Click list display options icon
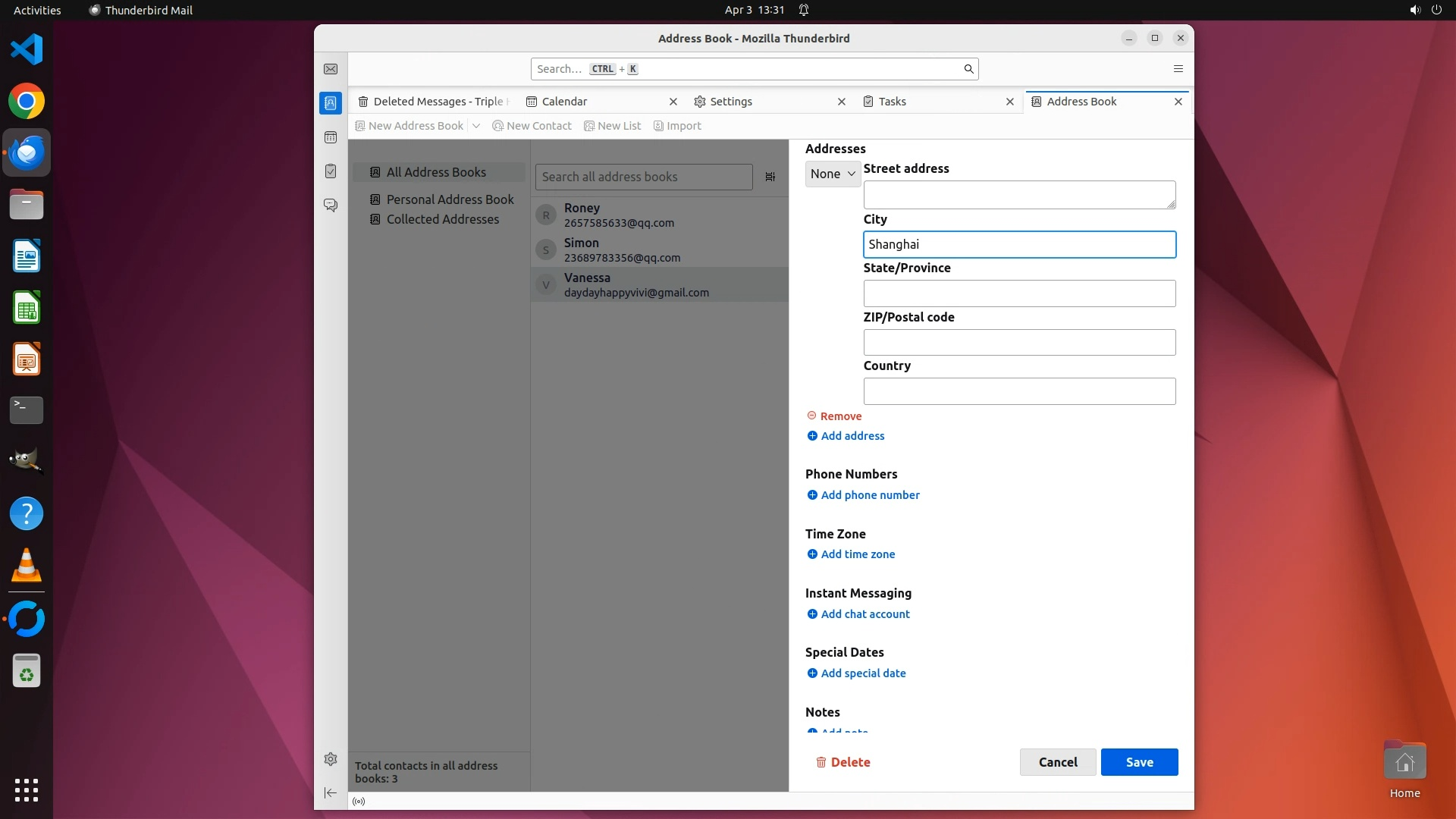1456x819 pixels. [770, 177]
